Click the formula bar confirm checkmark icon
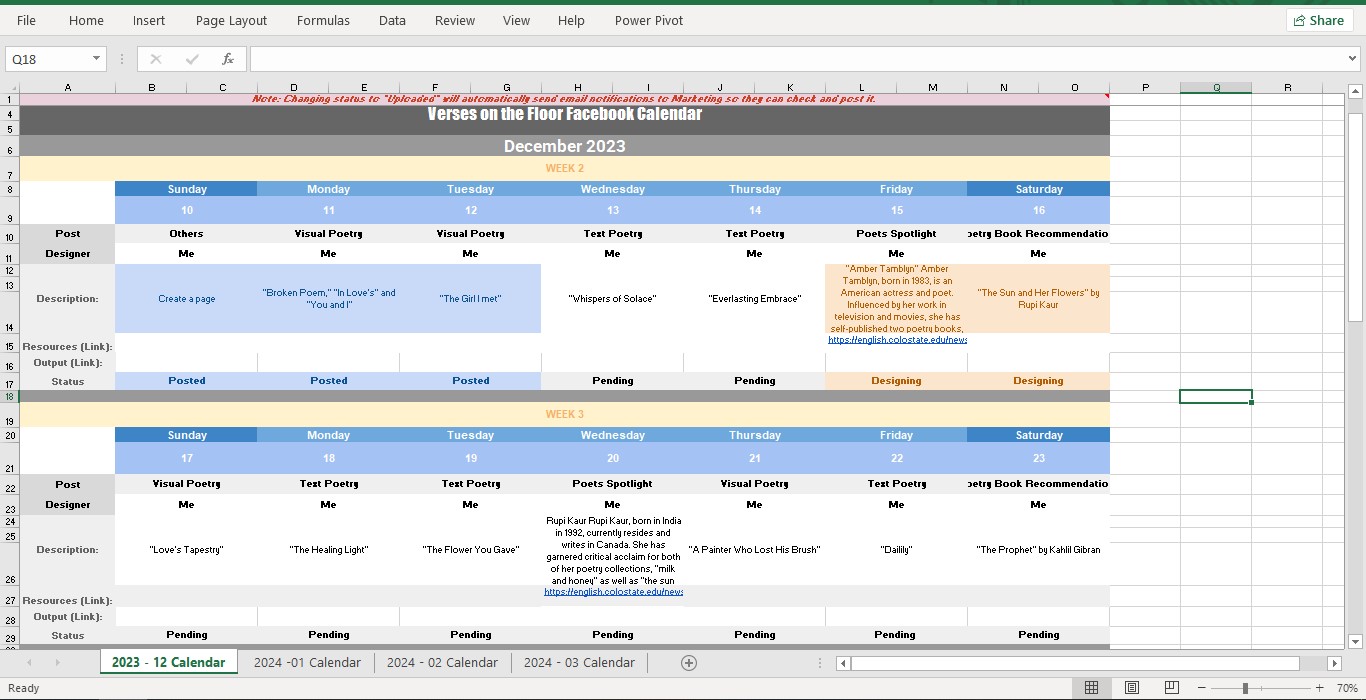1366x700 pixels. pos(192,59)
